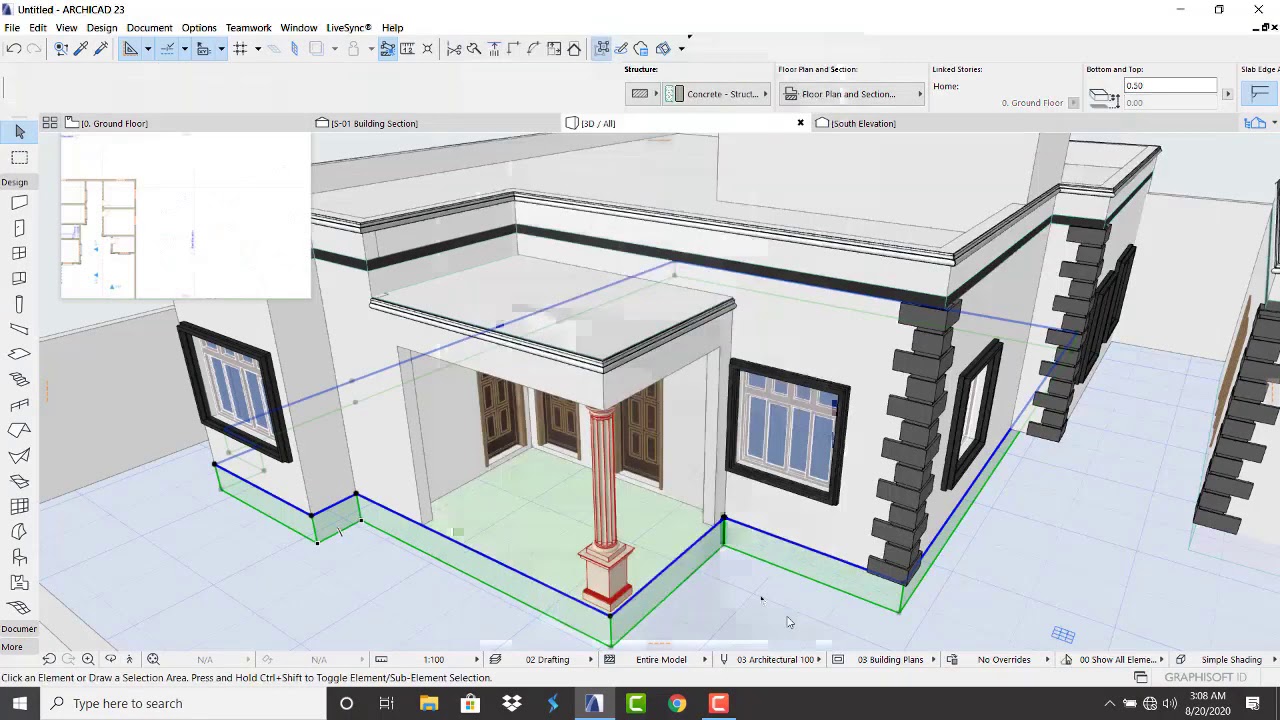Viewport: 1280px width, 720px height.
Task: Click the Windows Start button
Action: point(20,703)
